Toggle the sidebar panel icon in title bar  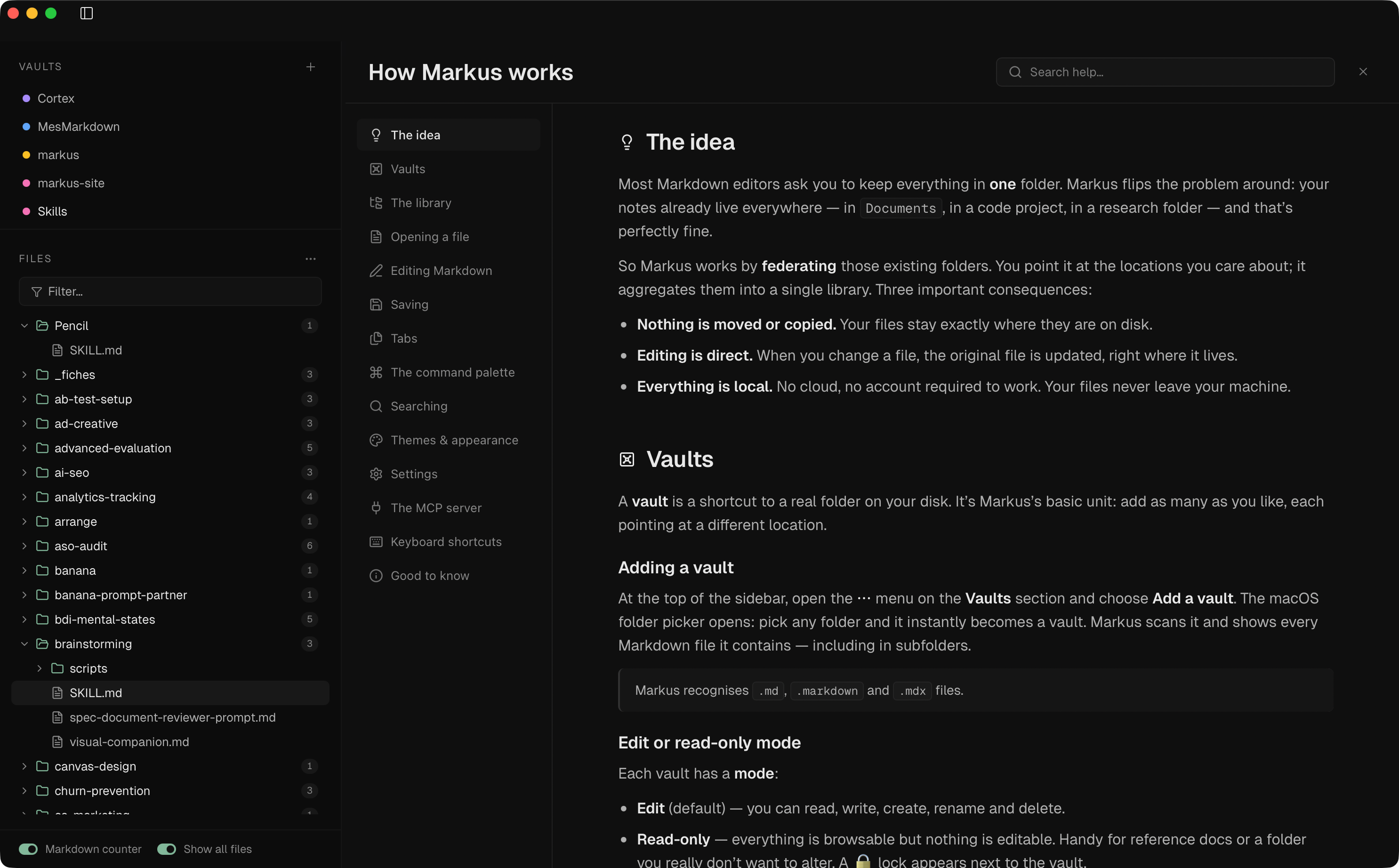87,13
